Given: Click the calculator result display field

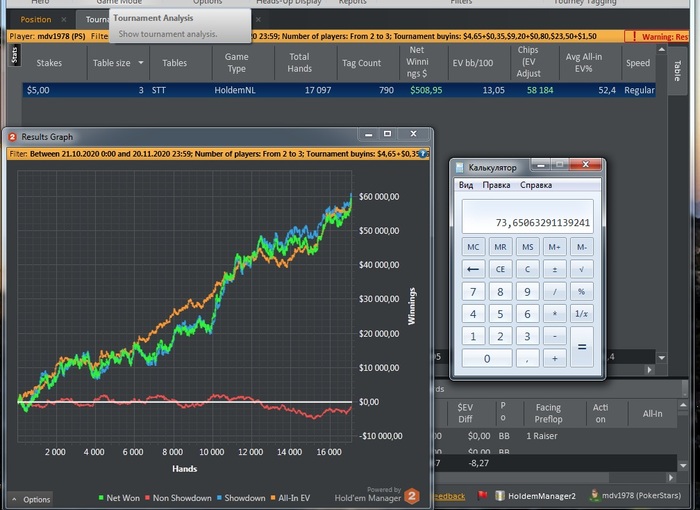Looking at the screenshot, I should tap(527, 217).
